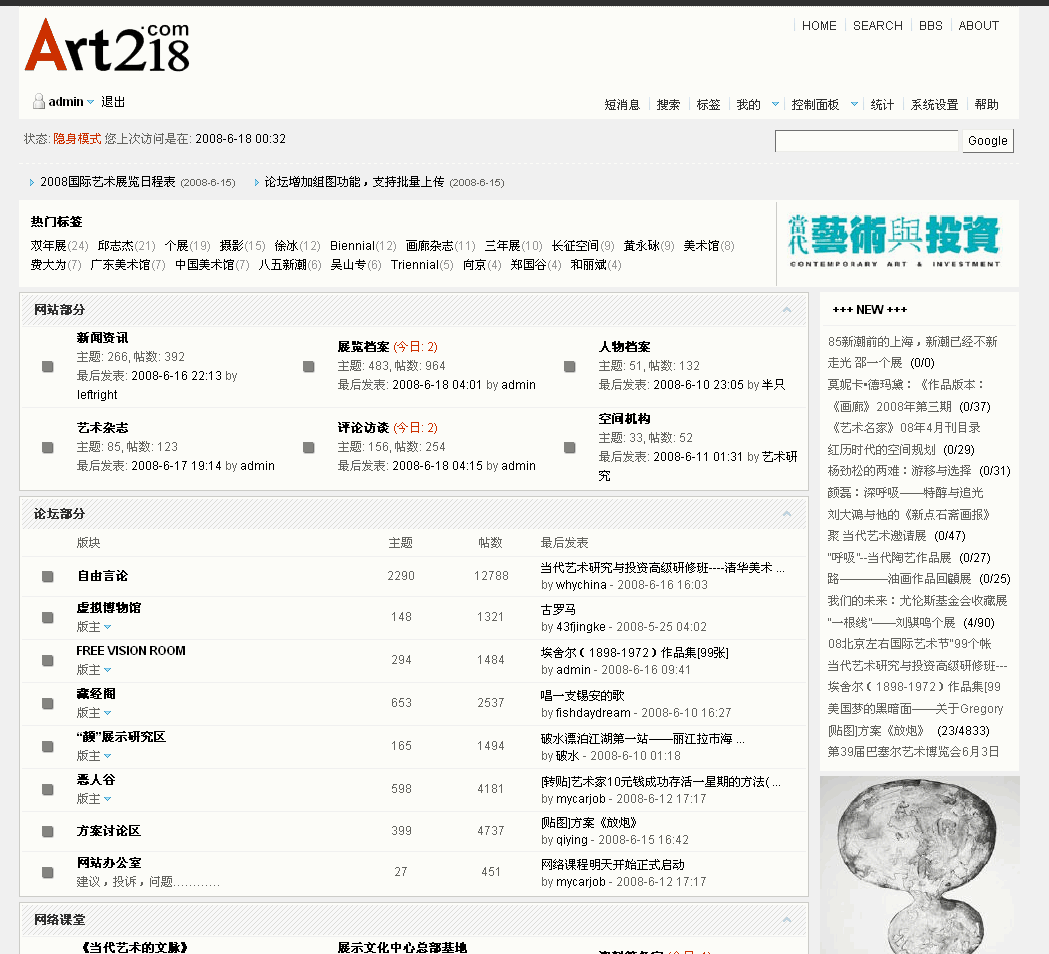The width and height of the screenshot is (1049, 954).
Task: Open the Triennial hot tag
Action: coord(415,265)
